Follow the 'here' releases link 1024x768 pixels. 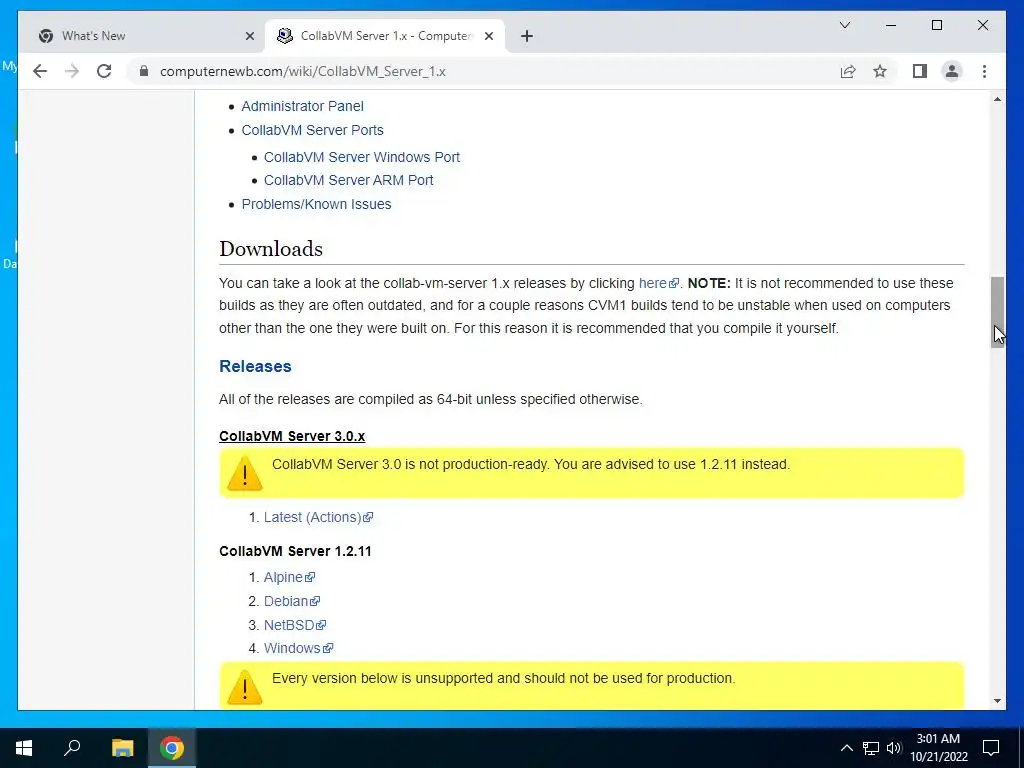pyautogui.click(x=658, y=283)
